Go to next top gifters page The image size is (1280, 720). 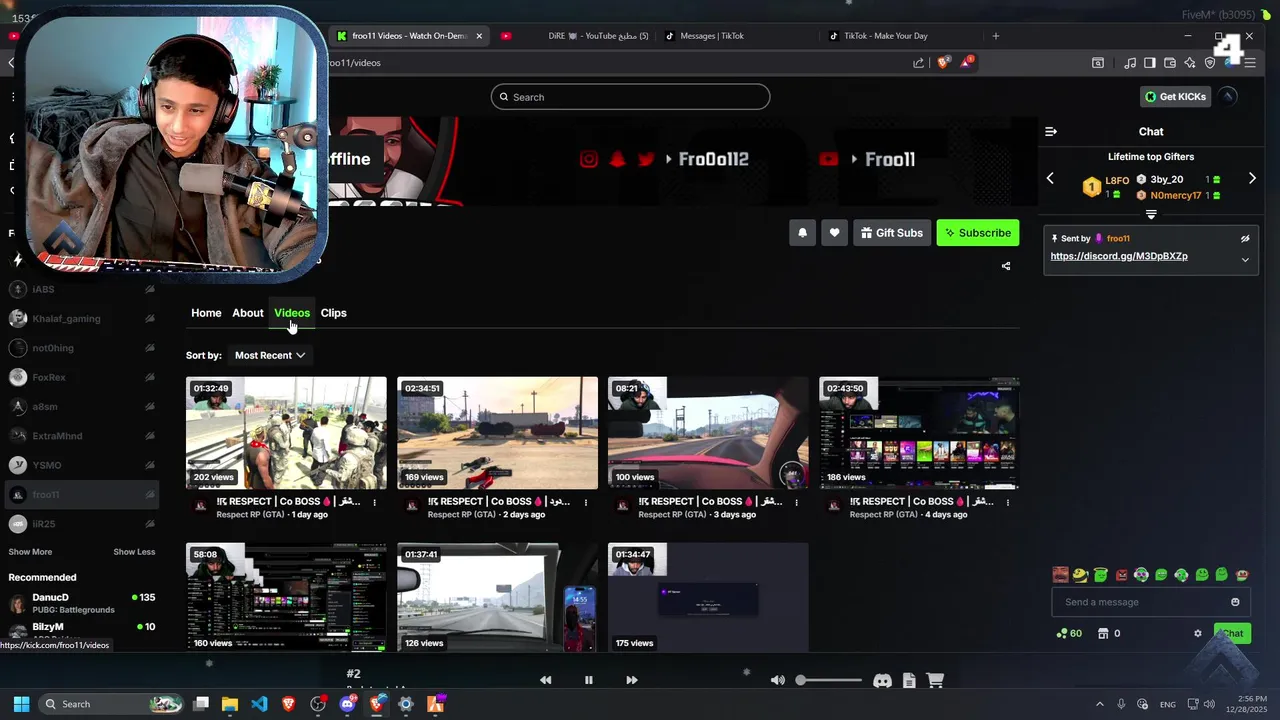click(1252, 179)
